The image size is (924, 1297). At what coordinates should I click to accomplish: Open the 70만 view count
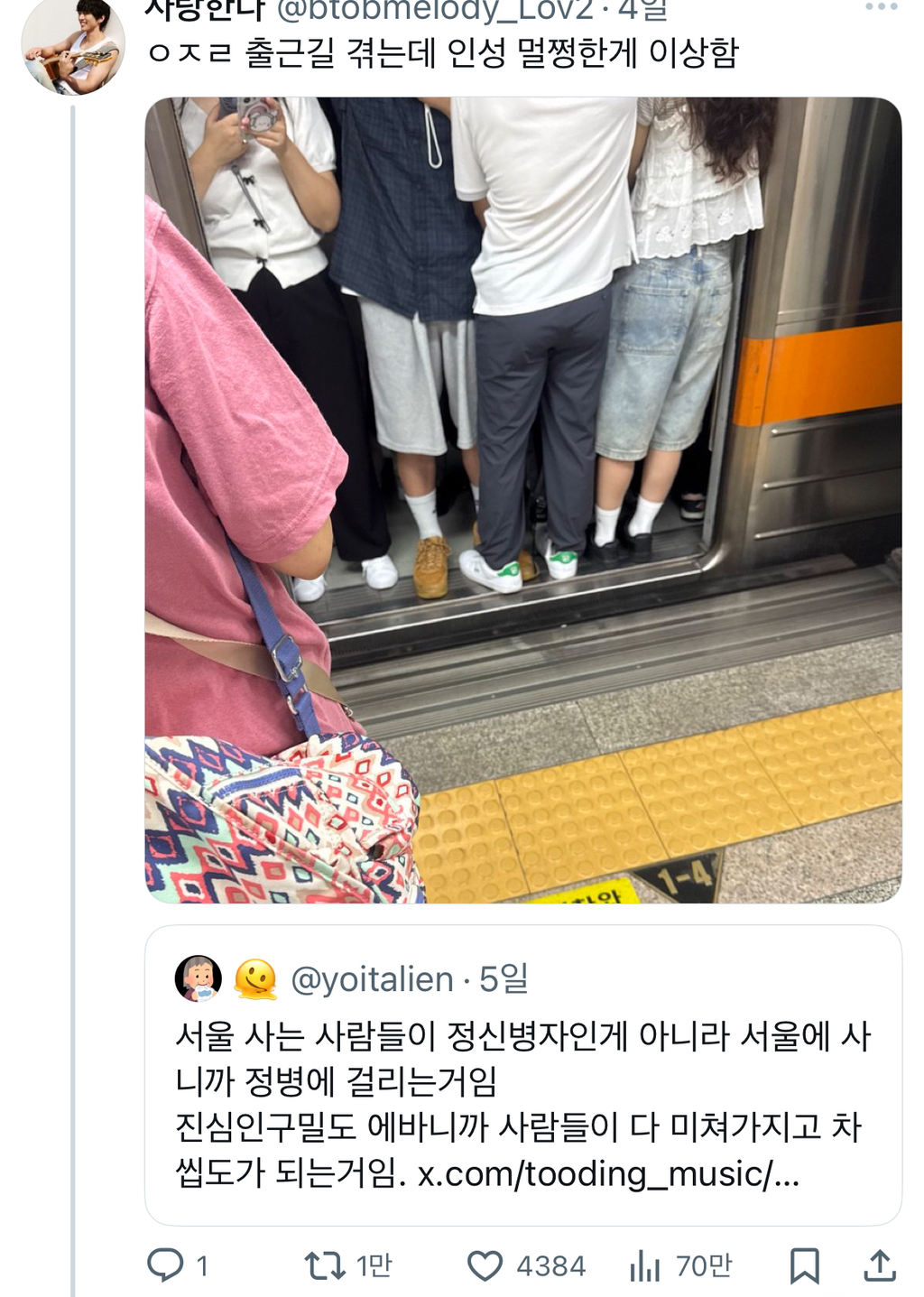(x=704, y=1265)
